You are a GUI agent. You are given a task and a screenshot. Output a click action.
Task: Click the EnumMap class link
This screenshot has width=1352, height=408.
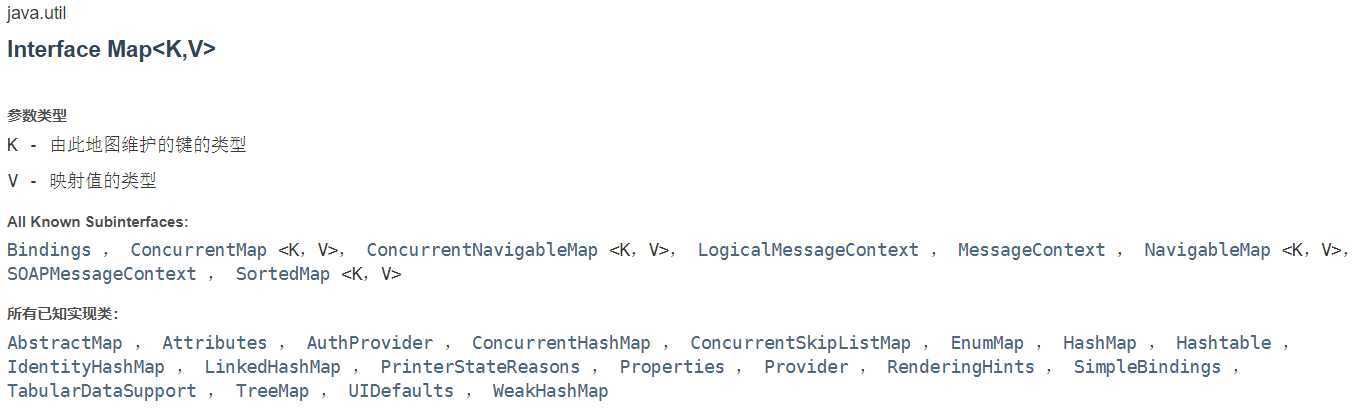point(987,343)
